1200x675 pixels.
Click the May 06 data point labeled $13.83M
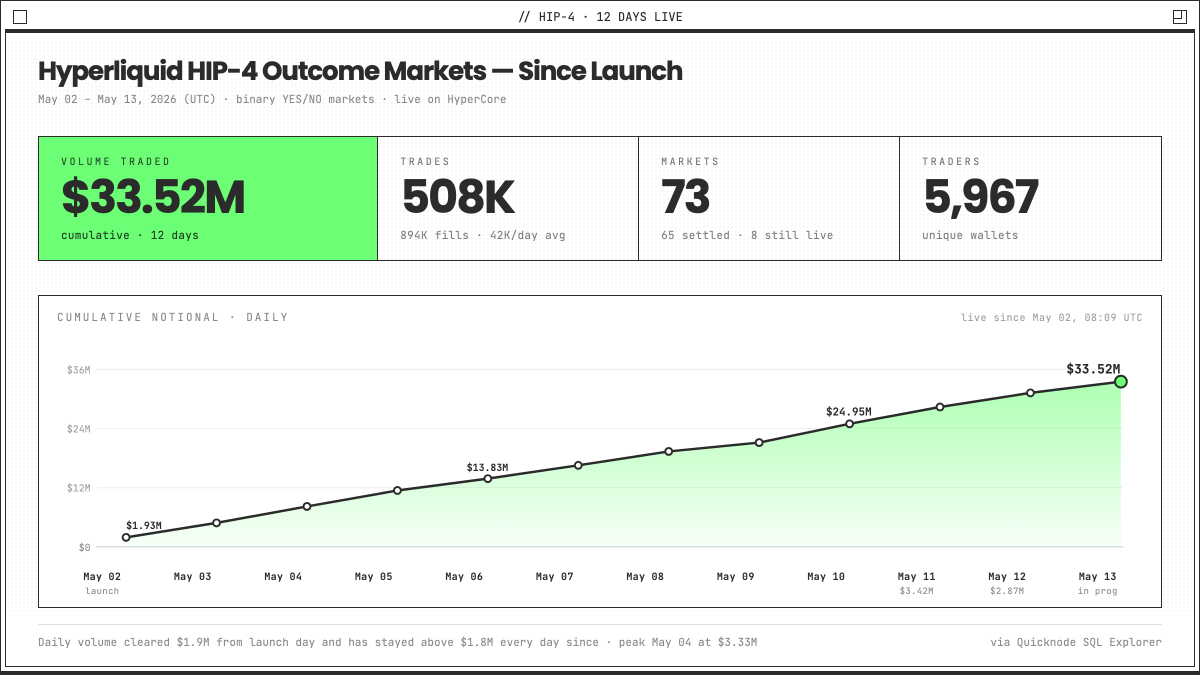pos(488,478)
